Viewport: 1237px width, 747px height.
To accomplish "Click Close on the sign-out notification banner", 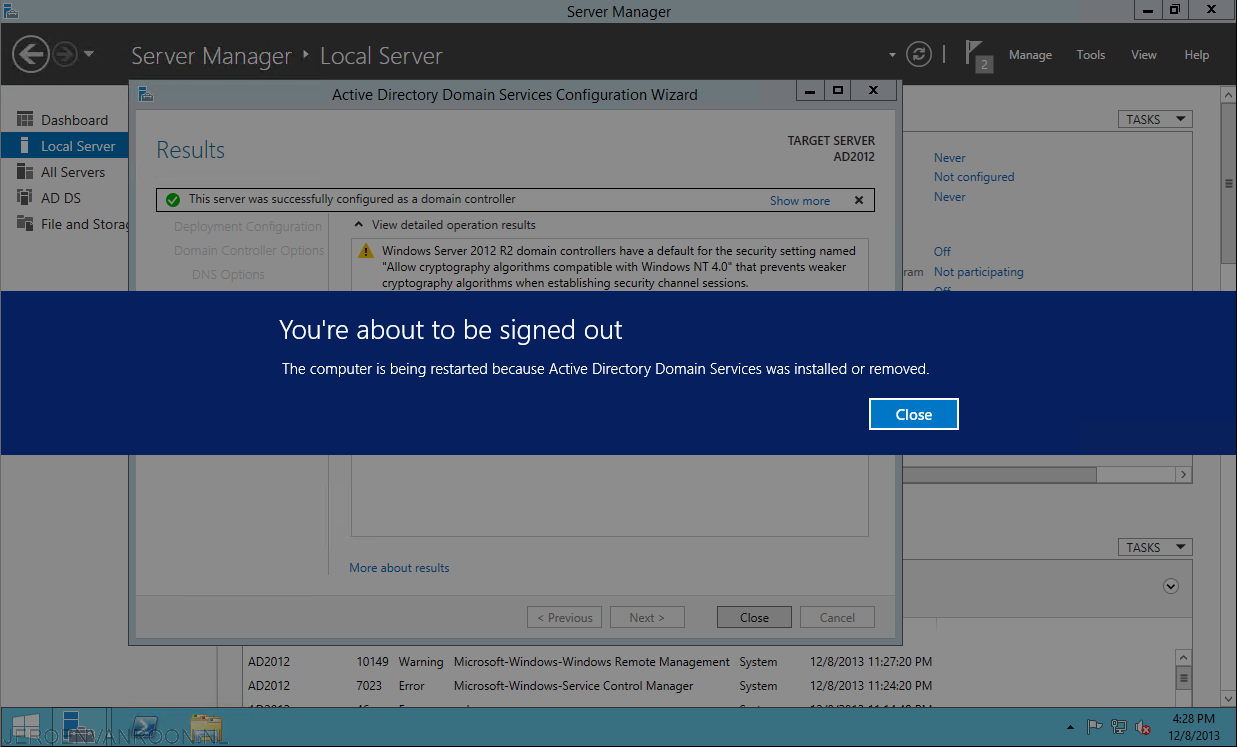I will [913, 414].
